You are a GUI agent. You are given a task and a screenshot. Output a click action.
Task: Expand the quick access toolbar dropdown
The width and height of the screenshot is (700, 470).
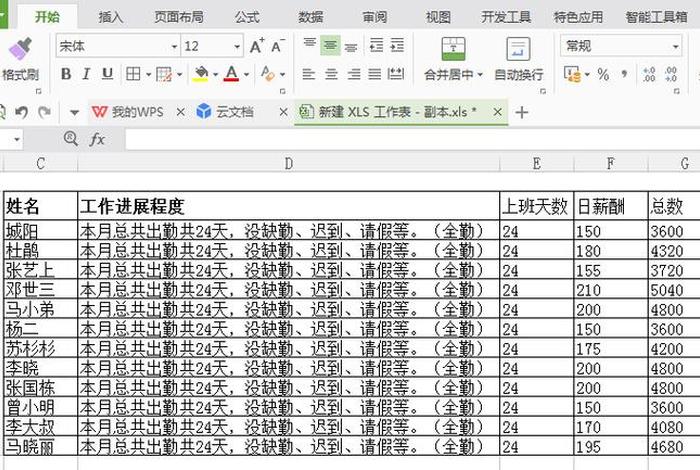(75, 112)
